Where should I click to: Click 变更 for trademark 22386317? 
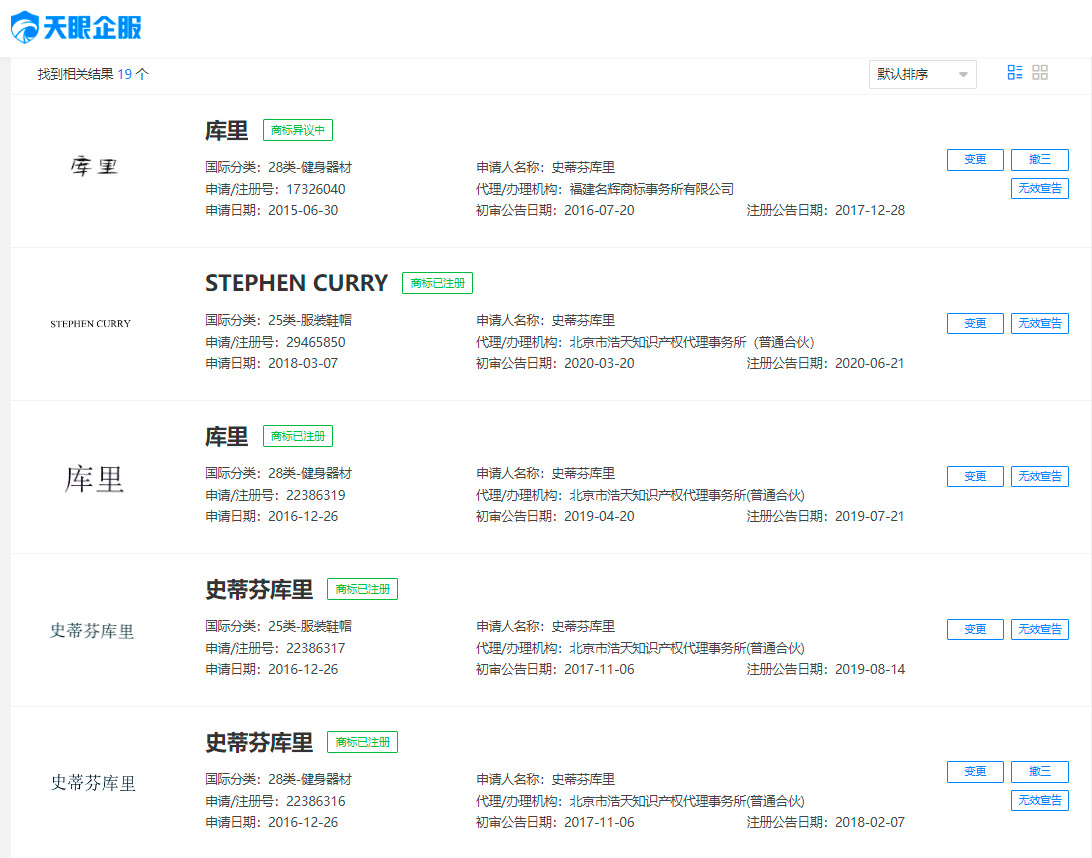pyautogui.click(x=975, y=629)
